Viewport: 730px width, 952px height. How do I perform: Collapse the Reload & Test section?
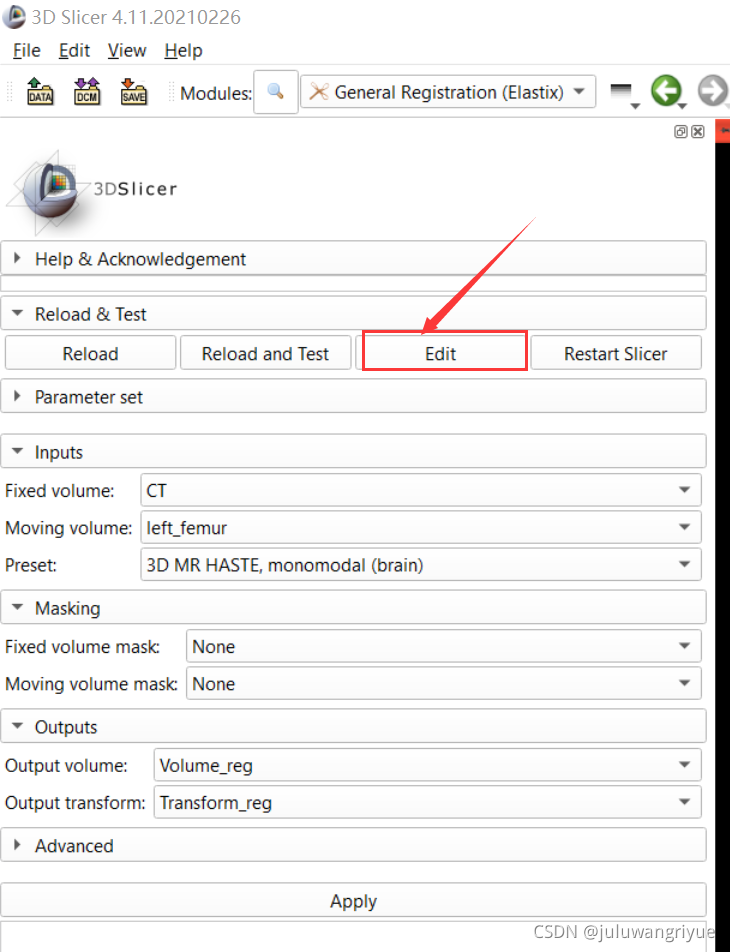[x=353, y=314]
